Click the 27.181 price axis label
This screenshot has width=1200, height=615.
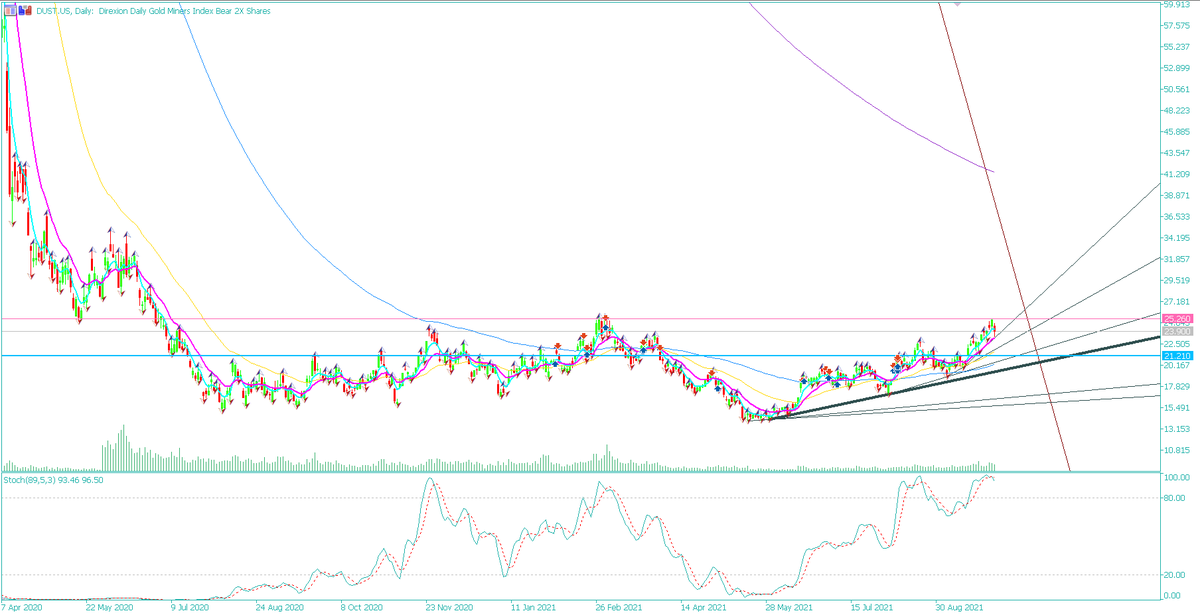point(1178,301)
